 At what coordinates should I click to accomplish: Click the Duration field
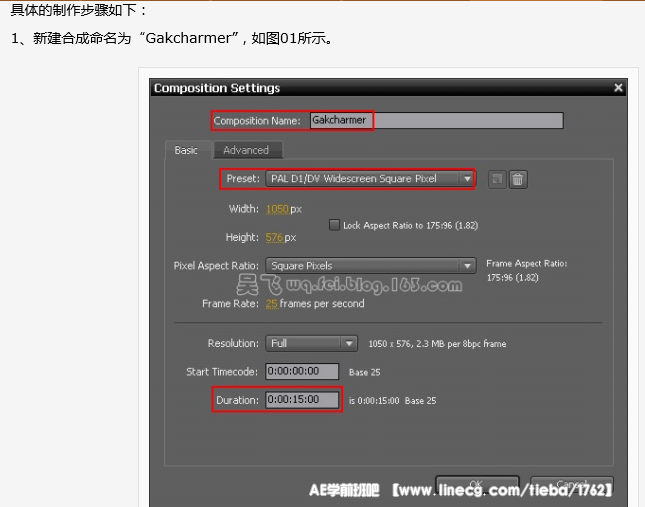click(x=302, y=400)
